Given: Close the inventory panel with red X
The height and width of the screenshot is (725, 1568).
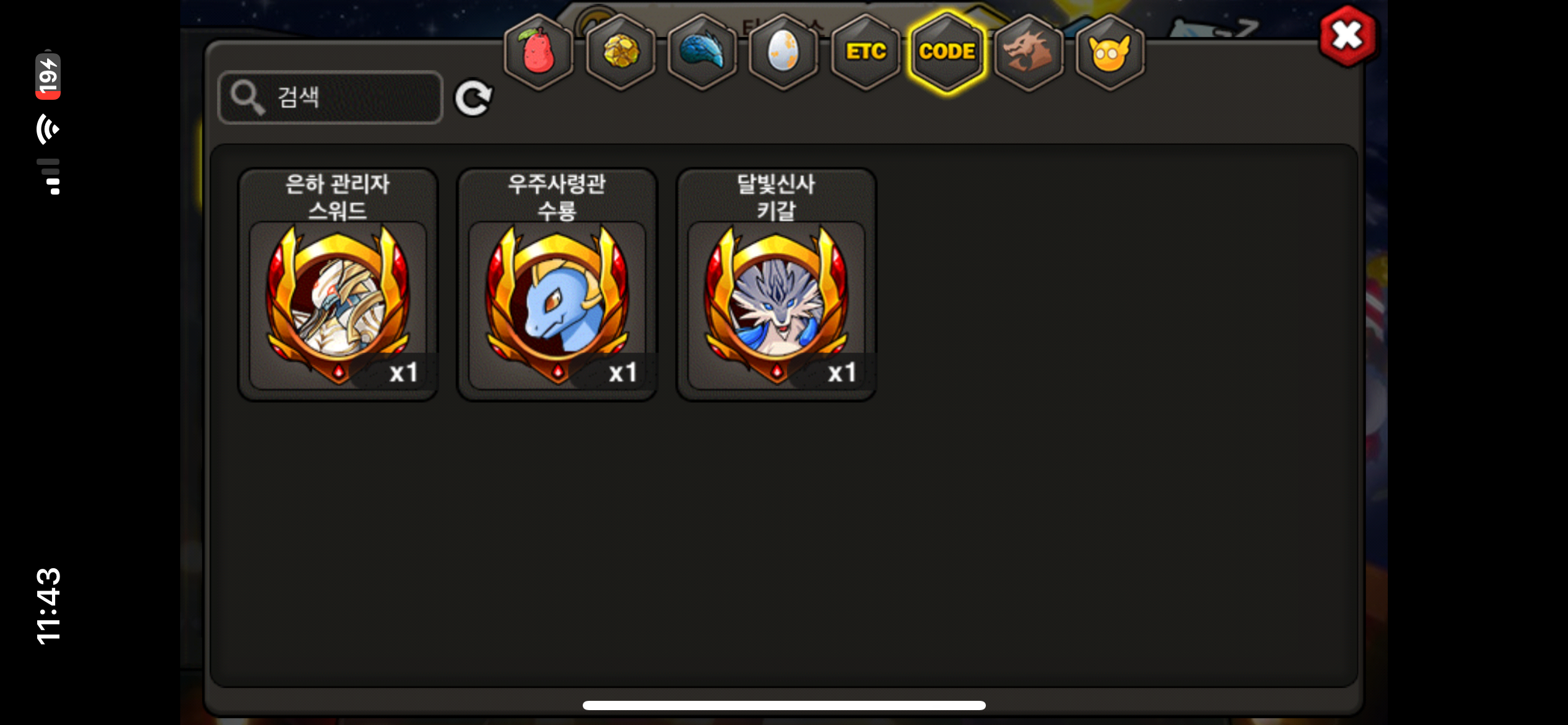Looking at the screenshot, I should coord(1348,35).
